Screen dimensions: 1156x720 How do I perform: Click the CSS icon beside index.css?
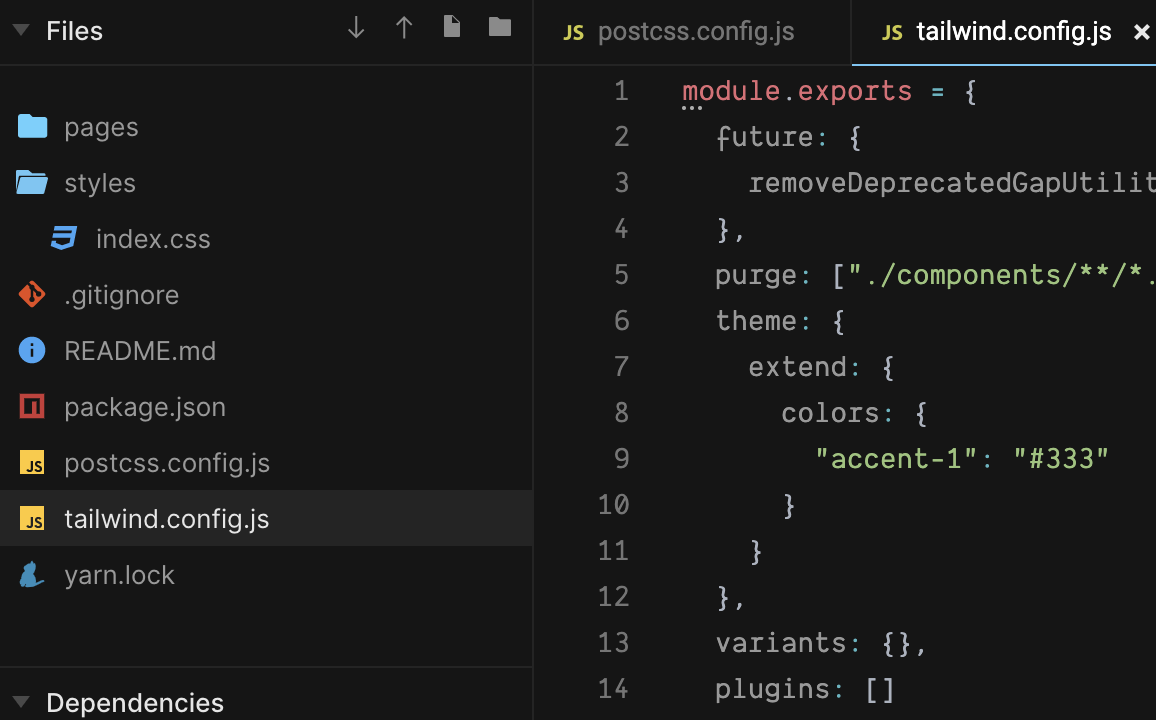tap(64, 238)
